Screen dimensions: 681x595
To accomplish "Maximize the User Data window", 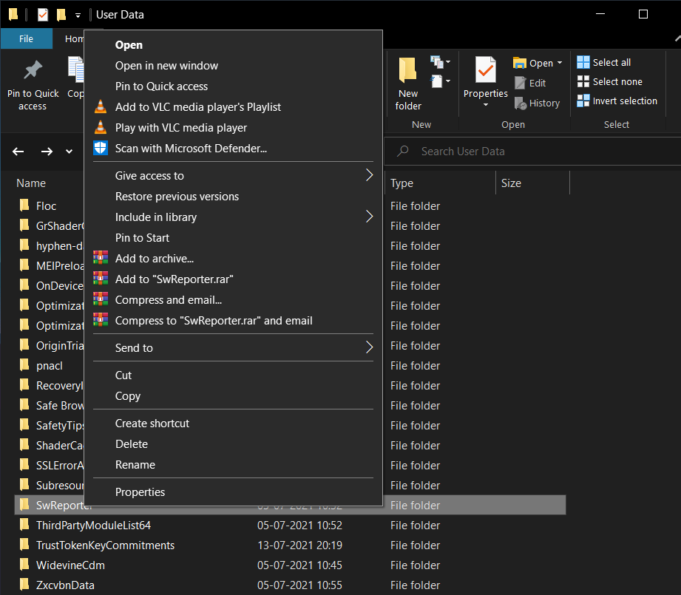I will point(643,14).
